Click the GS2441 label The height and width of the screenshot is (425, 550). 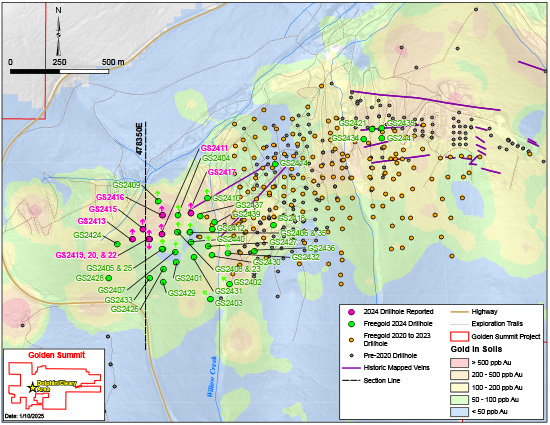(x=401, y=139)
